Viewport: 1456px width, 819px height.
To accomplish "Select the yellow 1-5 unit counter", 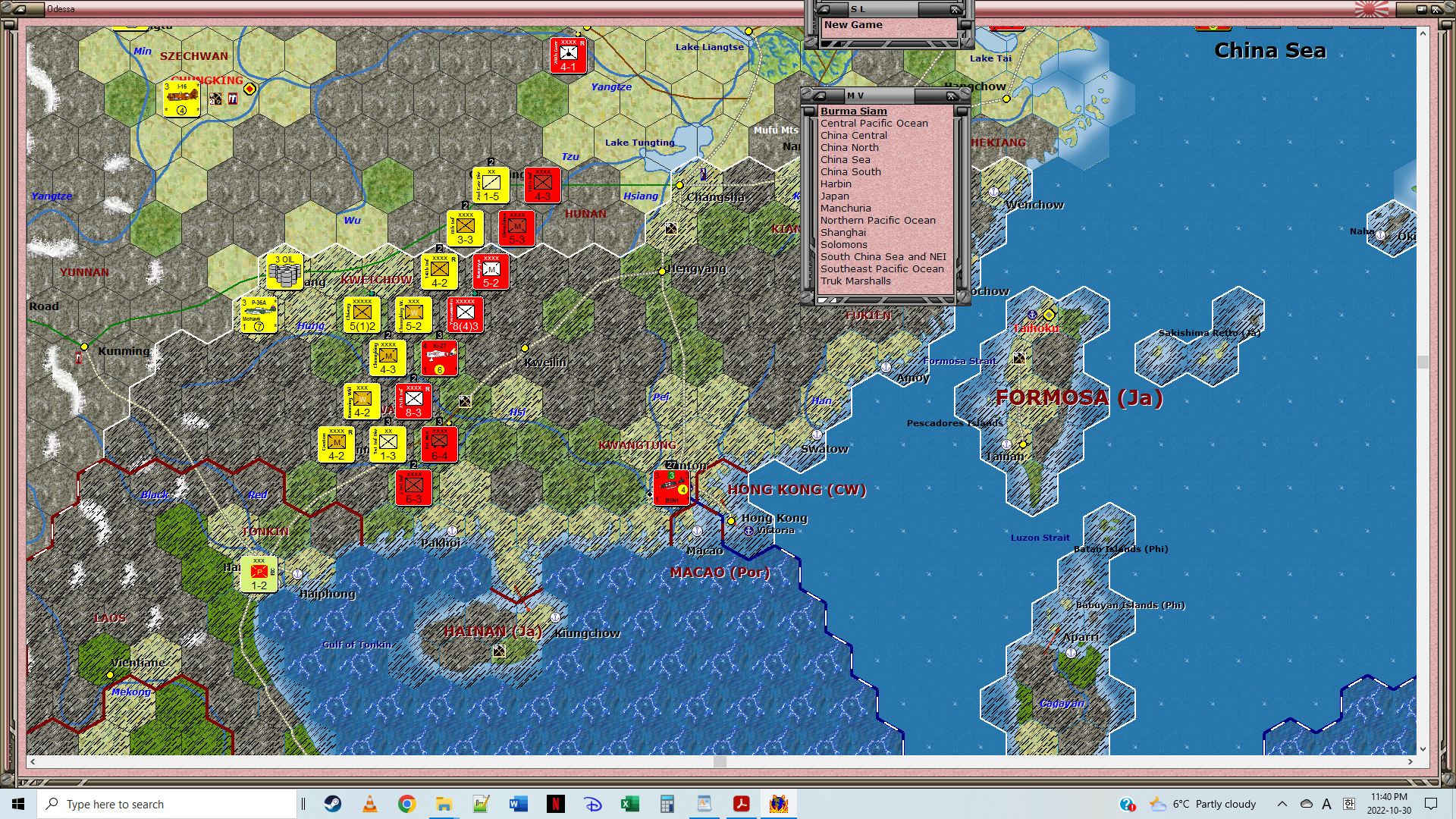I will tap(491, 185).
